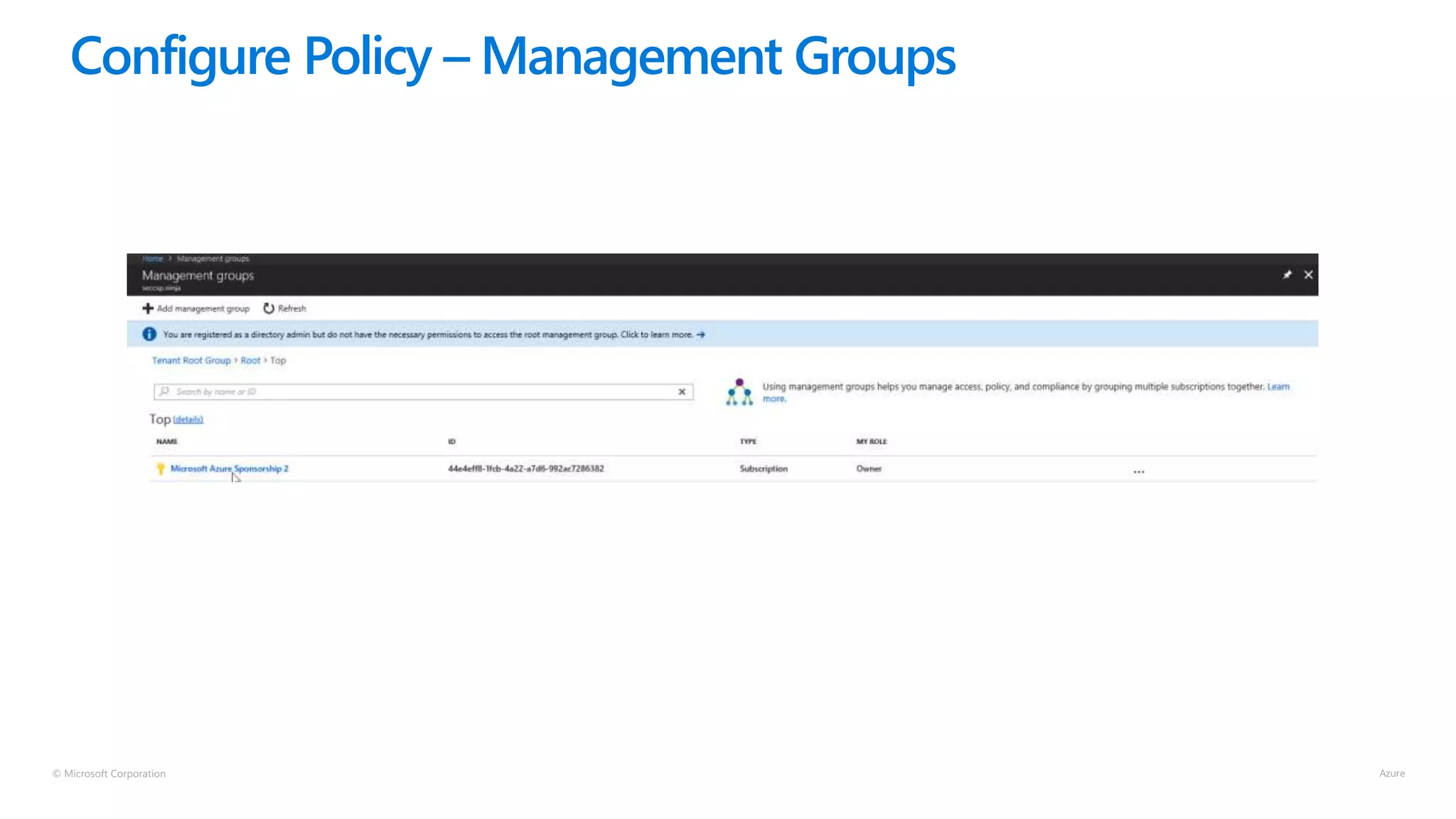Refresh the management groups list
The height and width of the screenshot is (819, 1456).
(x=284, y=309)
